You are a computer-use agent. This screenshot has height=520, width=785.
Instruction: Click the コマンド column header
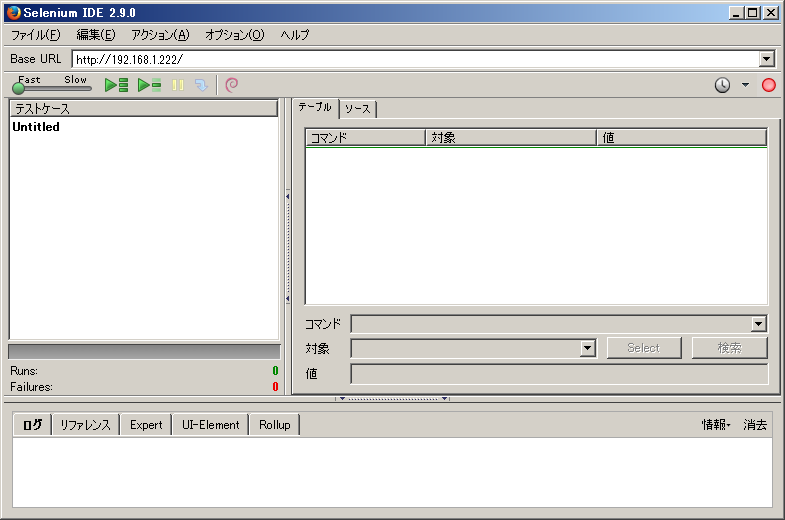pyautogui.click(x=365, y=137)
